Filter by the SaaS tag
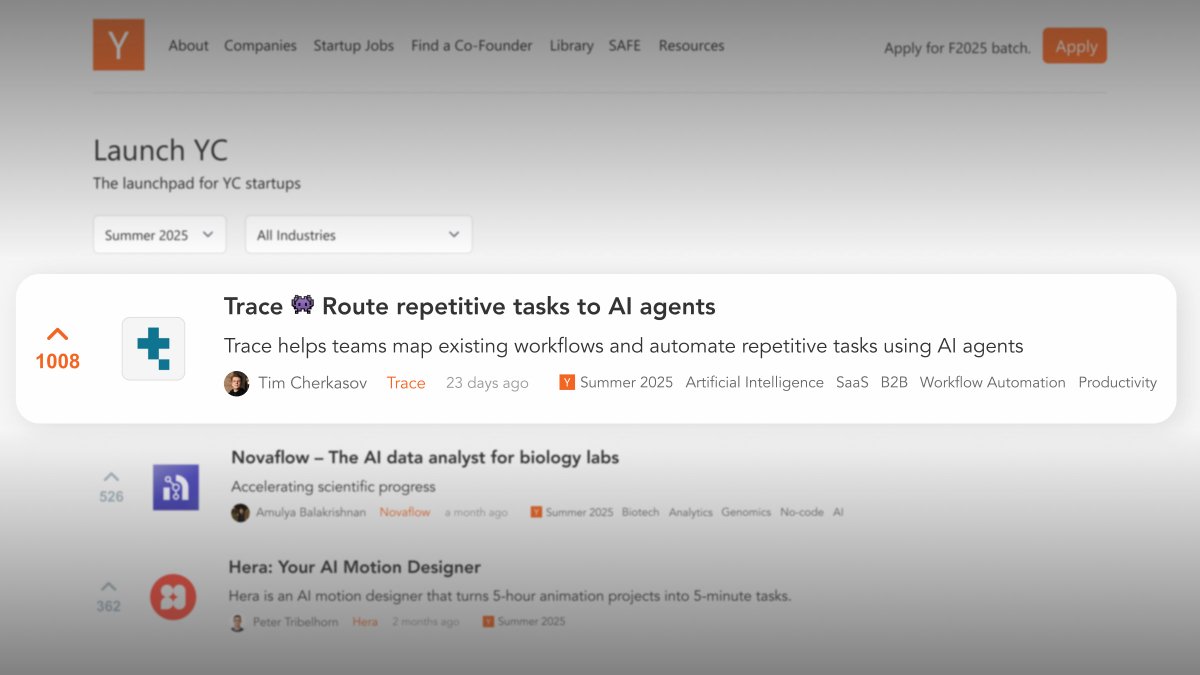 (852, 383)
